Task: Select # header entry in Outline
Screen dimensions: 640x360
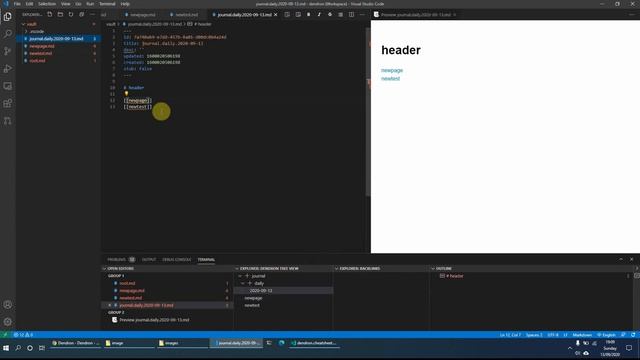Action: tap(454, 276)
